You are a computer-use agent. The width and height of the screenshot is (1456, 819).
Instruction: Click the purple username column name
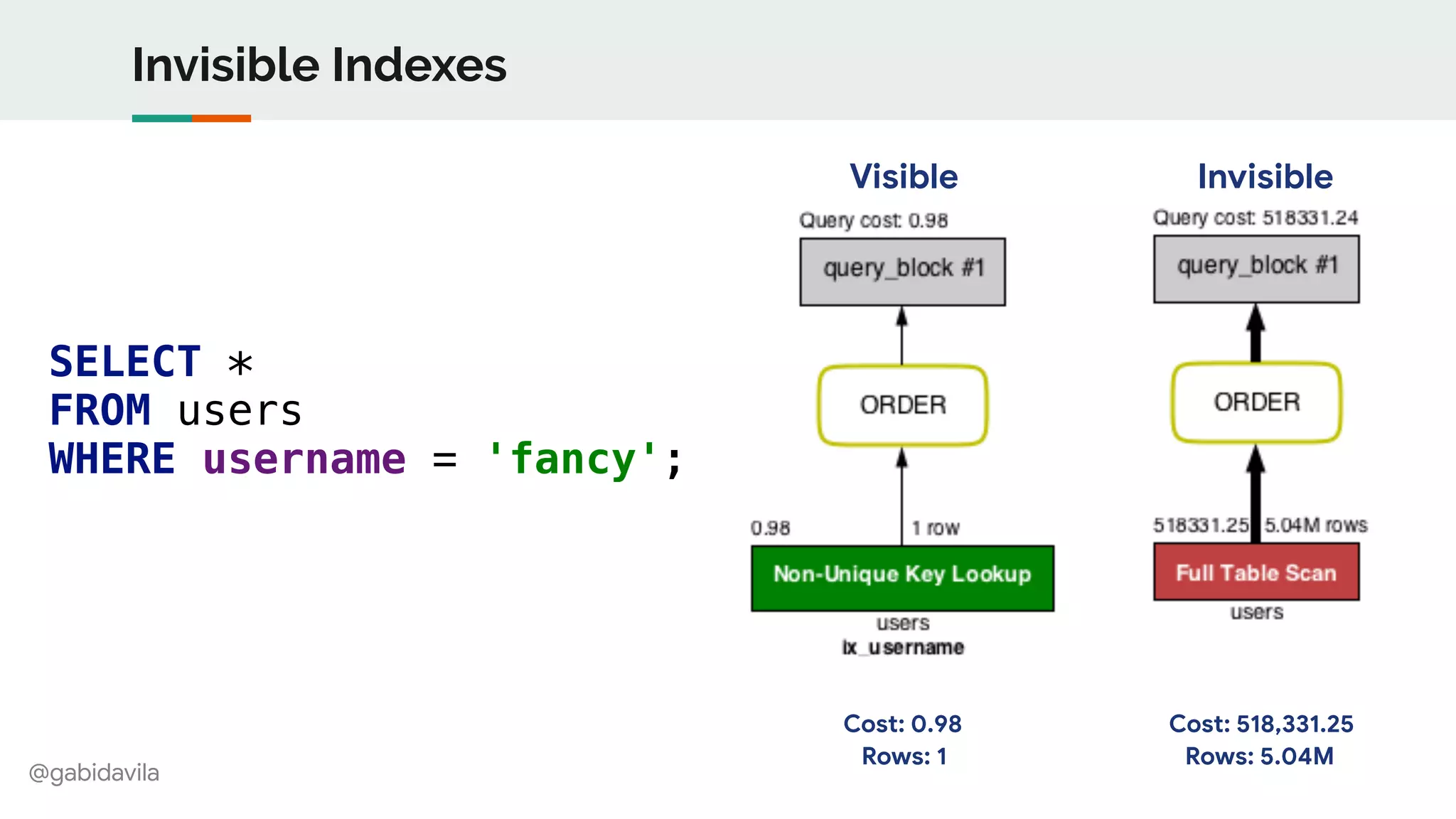coord(304,459)
